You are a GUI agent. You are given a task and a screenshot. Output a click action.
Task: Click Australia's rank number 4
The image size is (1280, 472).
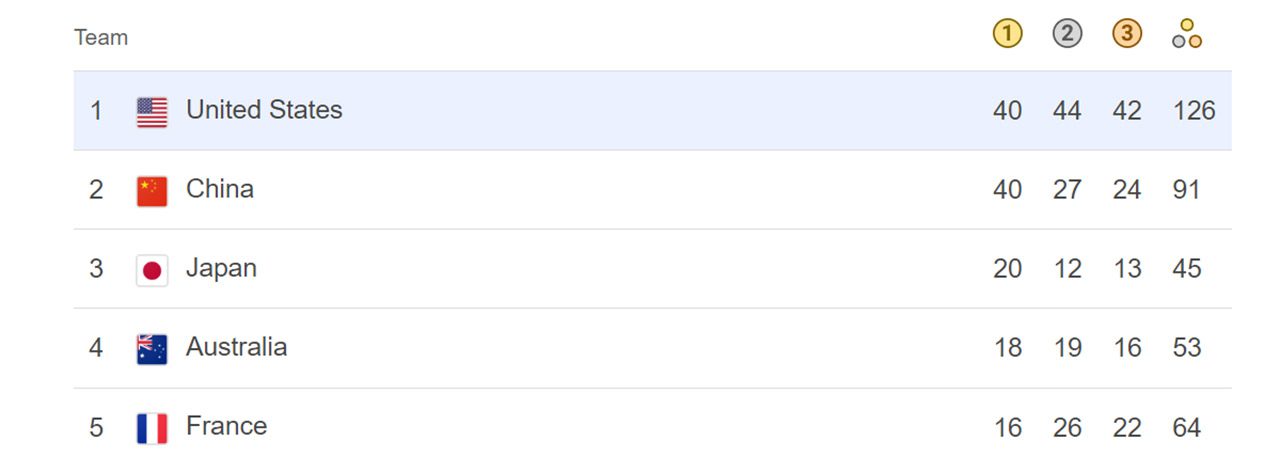tap(96, 348)
